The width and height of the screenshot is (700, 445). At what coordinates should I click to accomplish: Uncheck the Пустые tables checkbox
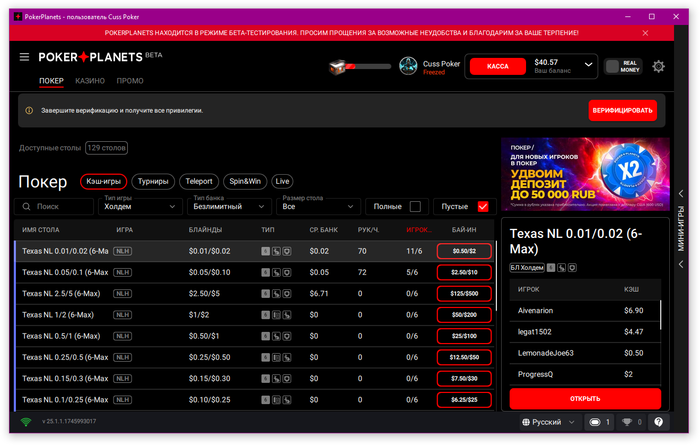[483, 207]
